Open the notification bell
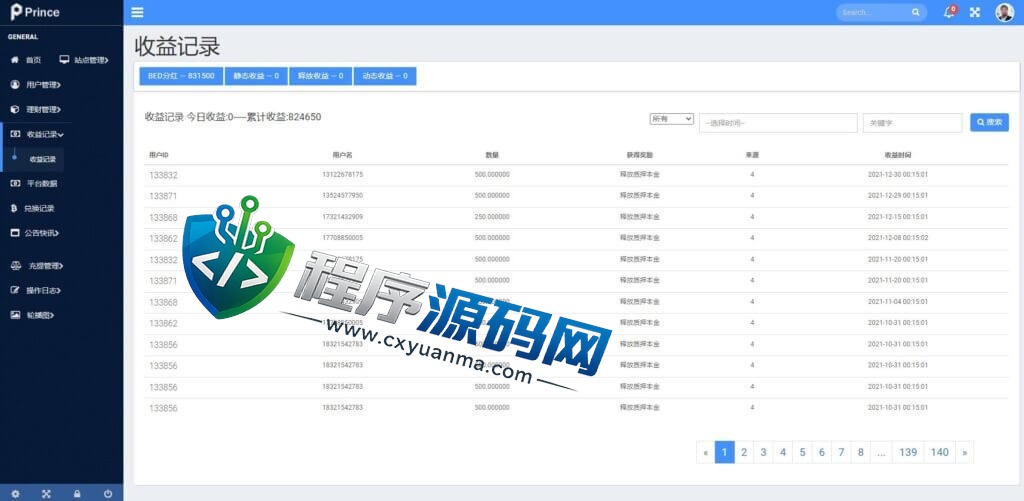1024x501 pixels. (949, 12)
